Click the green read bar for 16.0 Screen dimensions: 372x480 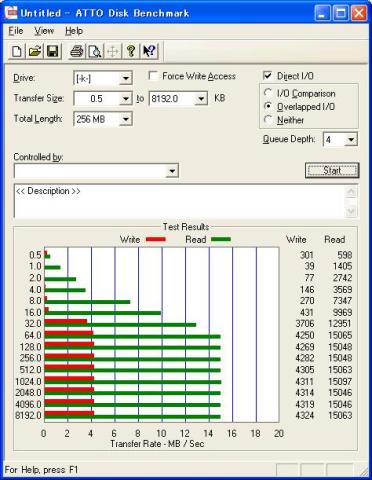[x=103, y=313]
